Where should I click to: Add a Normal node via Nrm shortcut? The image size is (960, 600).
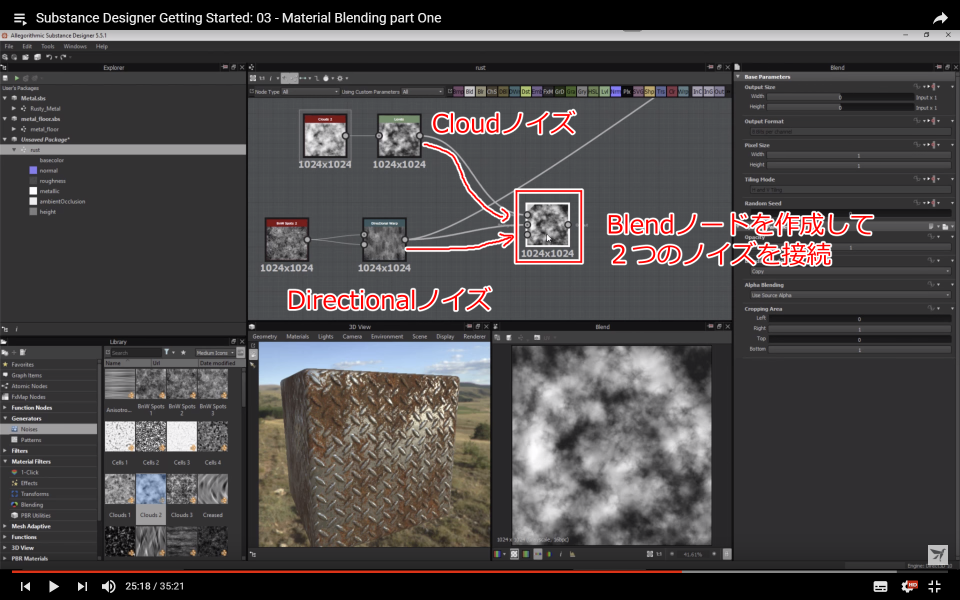(x=615, y=92)
